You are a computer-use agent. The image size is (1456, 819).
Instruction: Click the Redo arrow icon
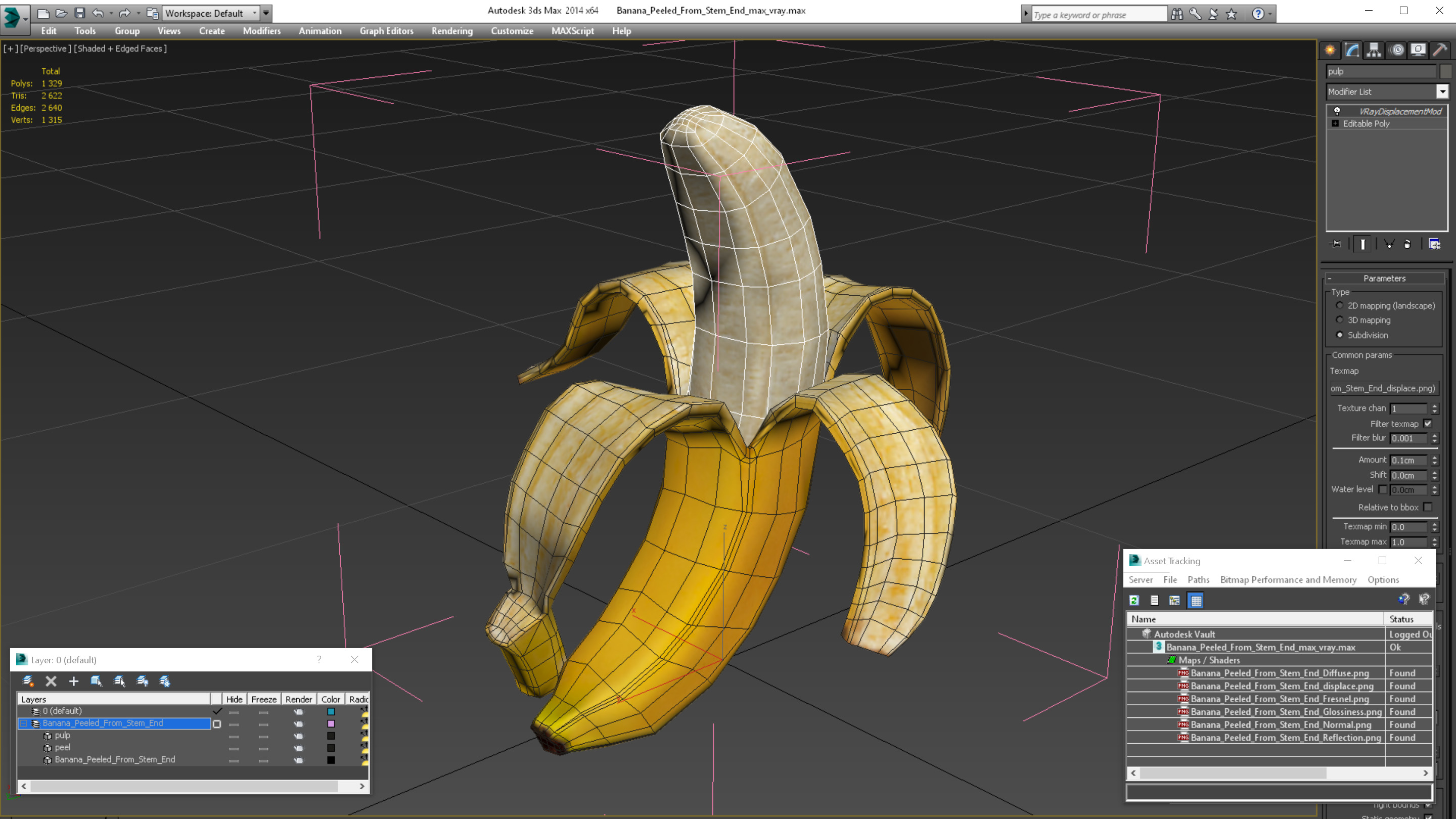125,13
